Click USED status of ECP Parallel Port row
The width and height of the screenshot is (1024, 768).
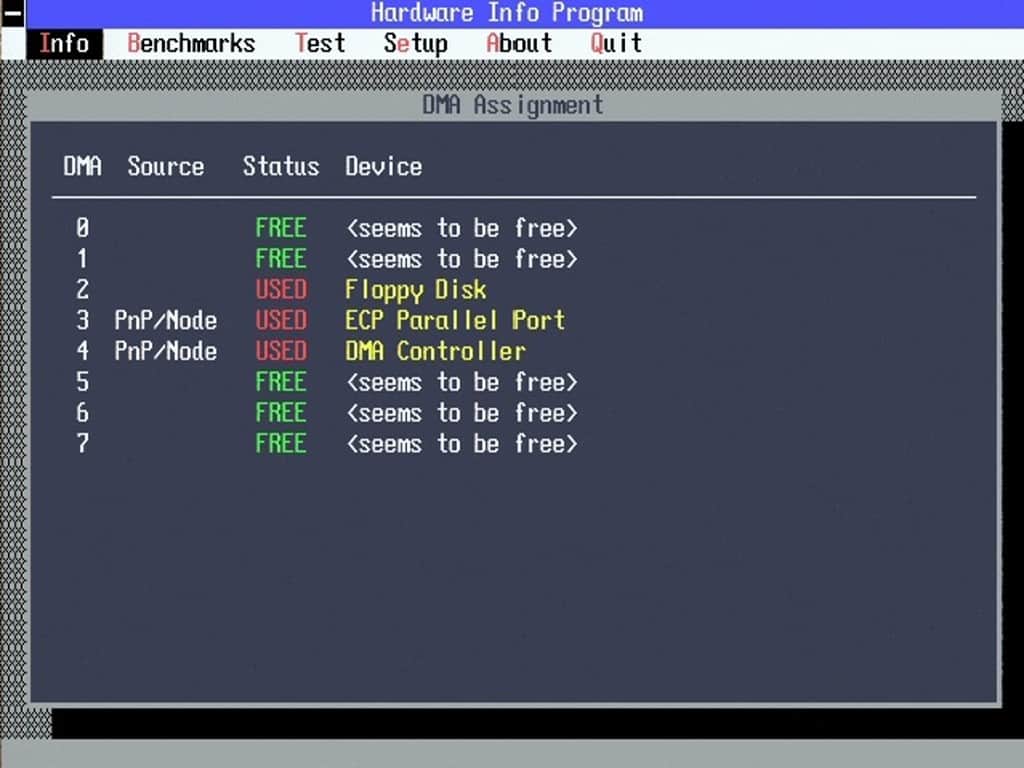point(281,320)
